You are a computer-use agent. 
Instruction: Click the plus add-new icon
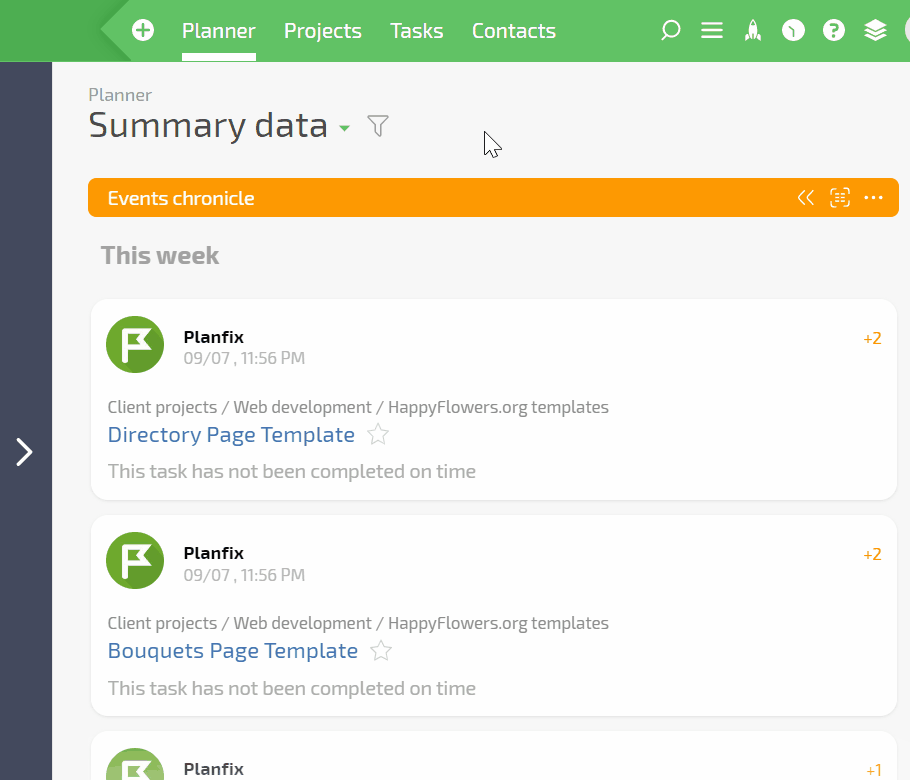143,30
